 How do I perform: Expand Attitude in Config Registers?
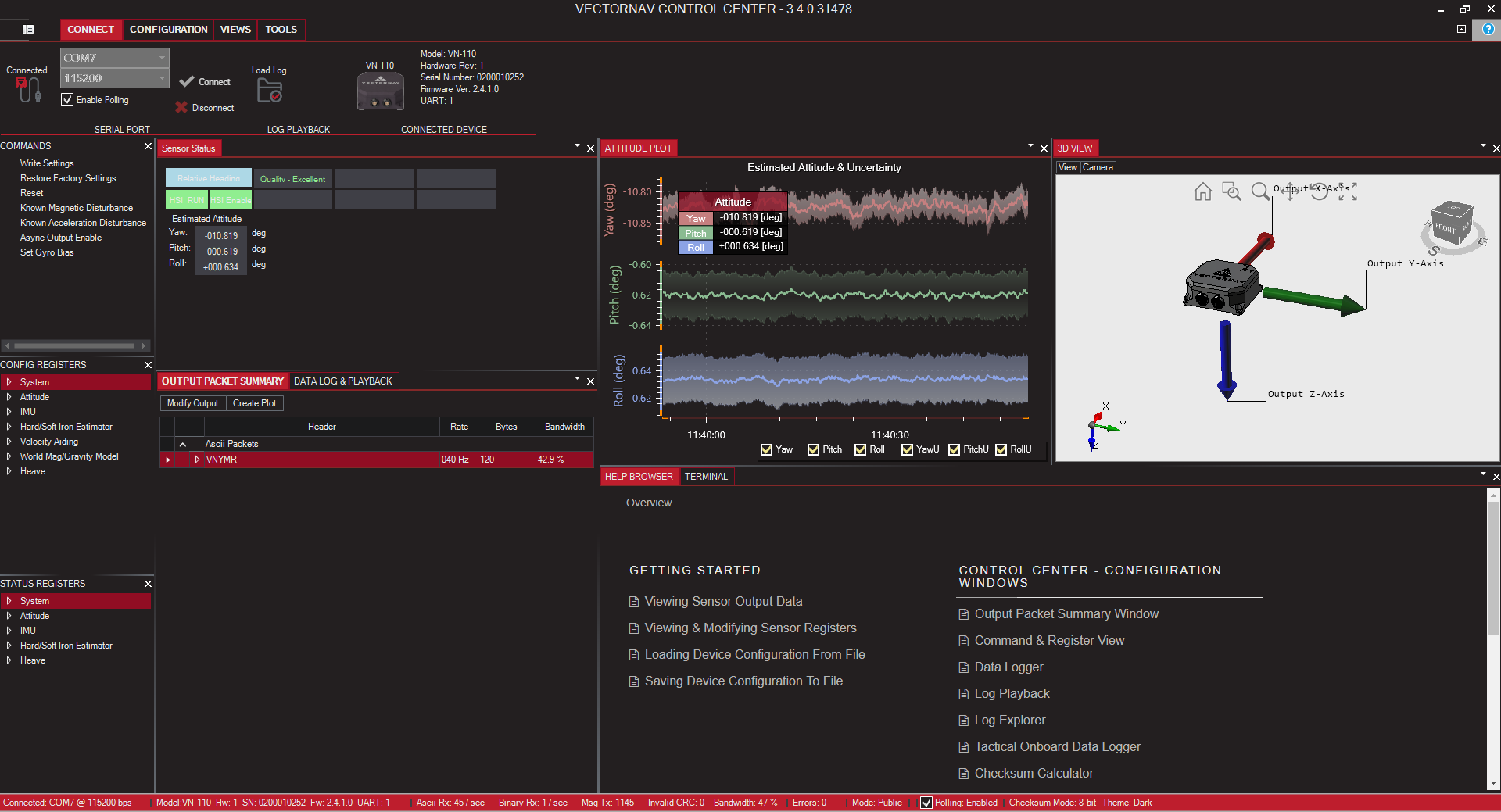click(x=9, y=397)
